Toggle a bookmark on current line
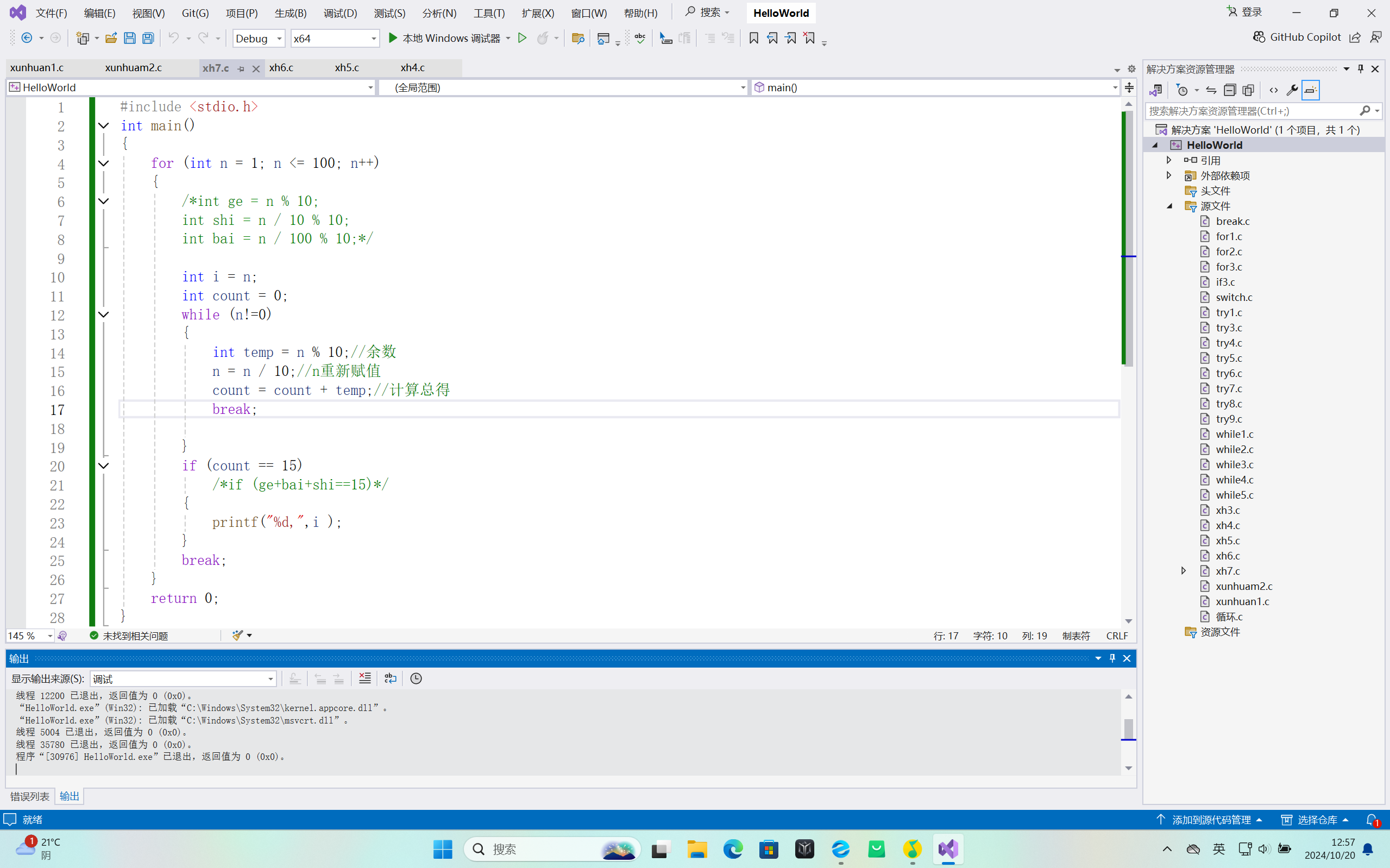1390x868 pixels. coord(753,39)
